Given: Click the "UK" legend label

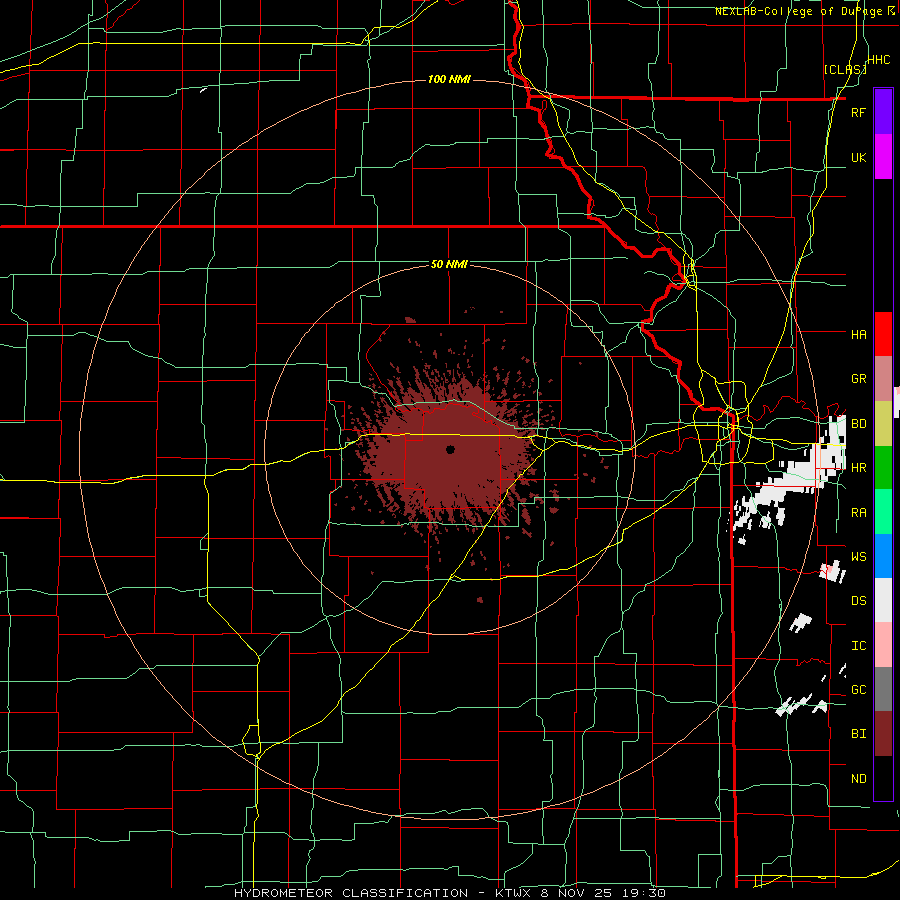Looking at the screenshot, I should tap(858, 157).
